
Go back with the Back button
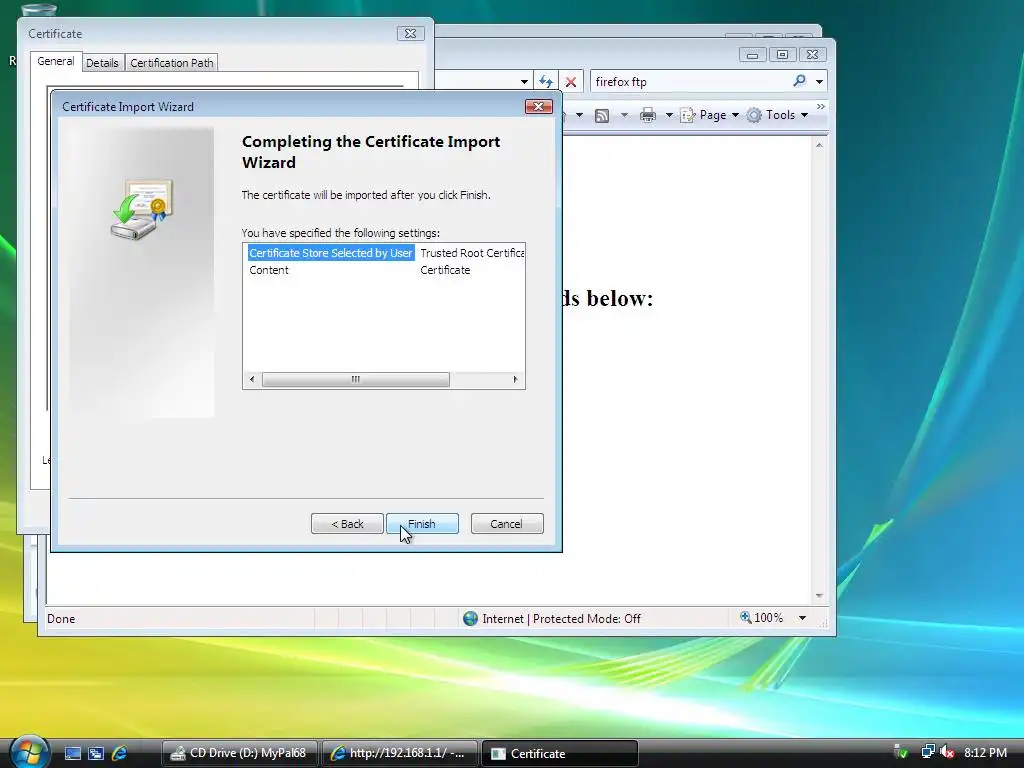pyautogui.click(x=347, y=524)
